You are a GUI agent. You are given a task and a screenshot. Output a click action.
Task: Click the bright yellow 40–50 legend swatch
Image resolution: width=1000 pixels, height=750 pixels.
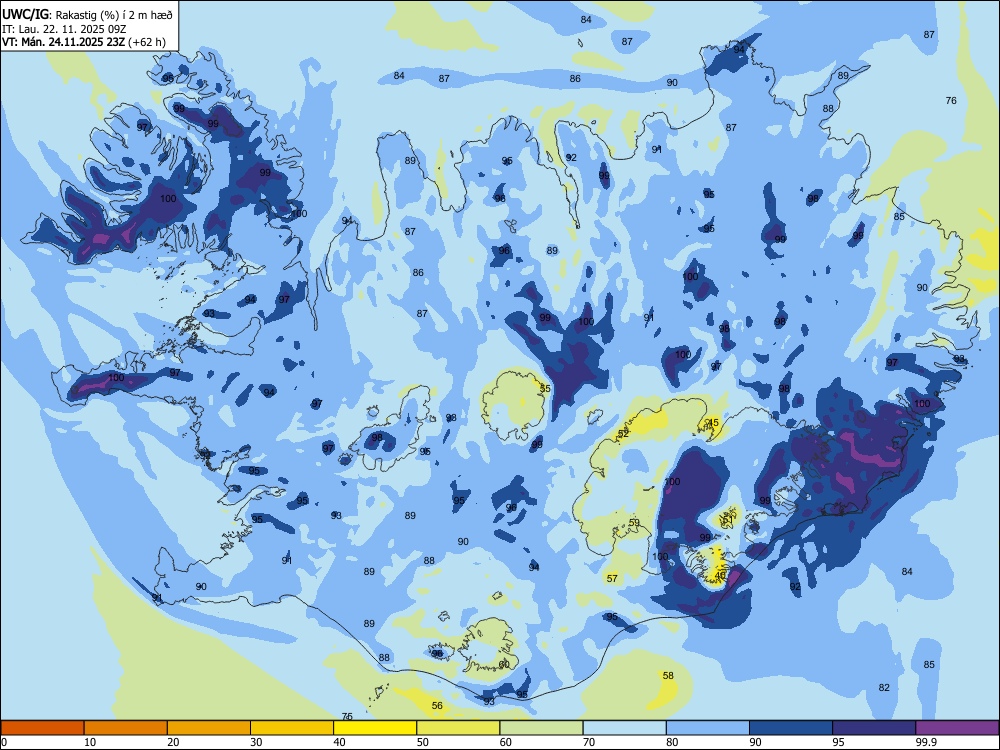375,728
